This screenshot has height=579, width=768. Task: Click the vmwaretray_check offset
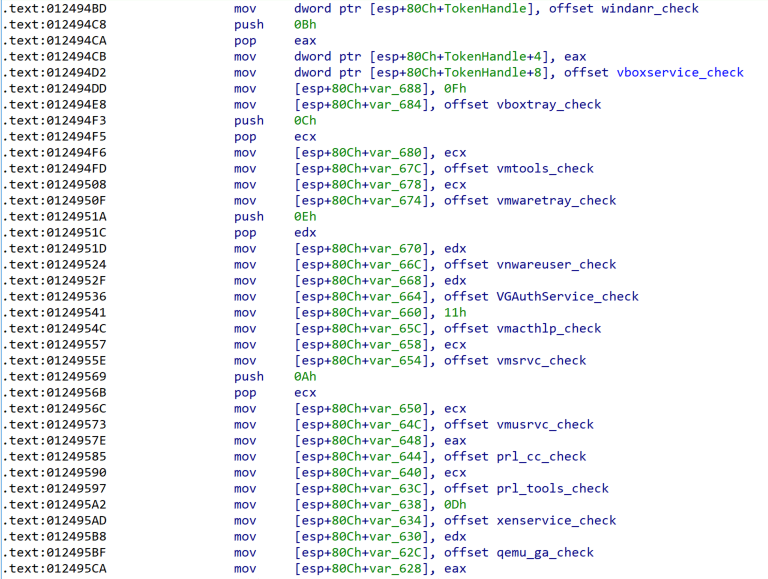pyautogui.click(x=556, y=200)
